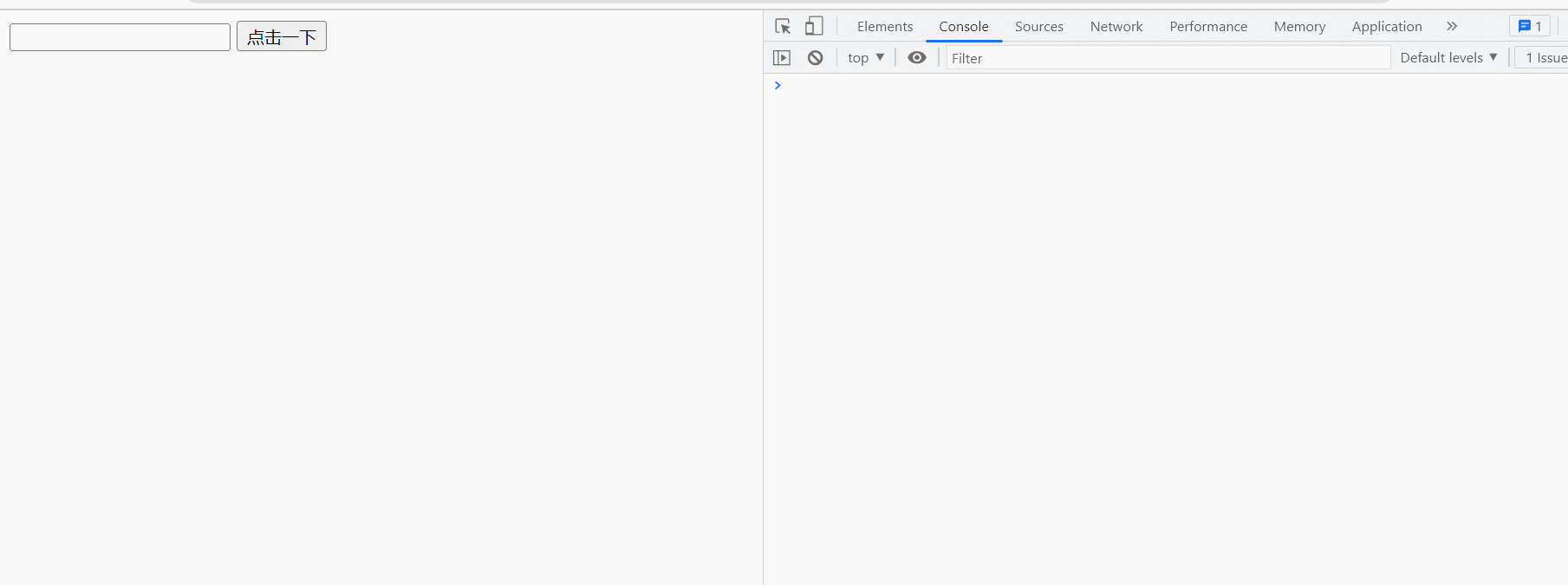This screenshot has height=585, width=1568.
Task: Focus the console Filter field
Action: coord(1168,58)
